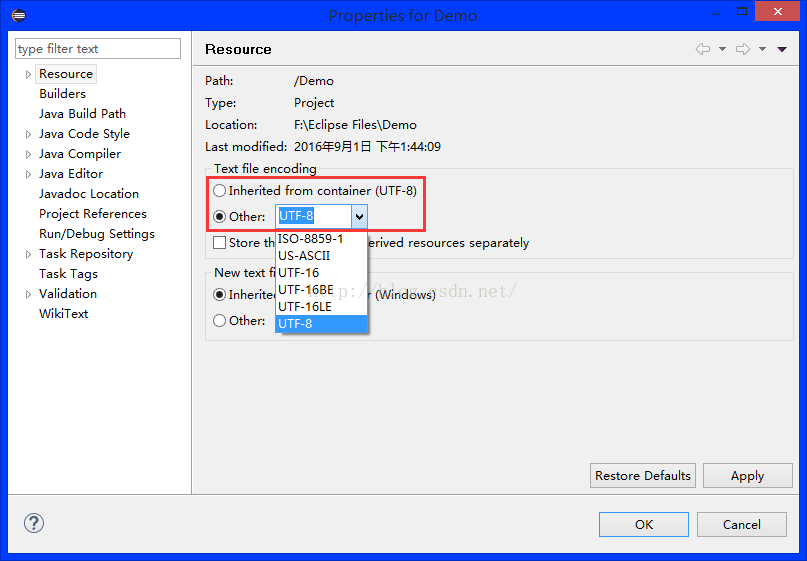Screen dimensions: 807x561
Task: Open the help question mark icon
Action: pos(34,523)
